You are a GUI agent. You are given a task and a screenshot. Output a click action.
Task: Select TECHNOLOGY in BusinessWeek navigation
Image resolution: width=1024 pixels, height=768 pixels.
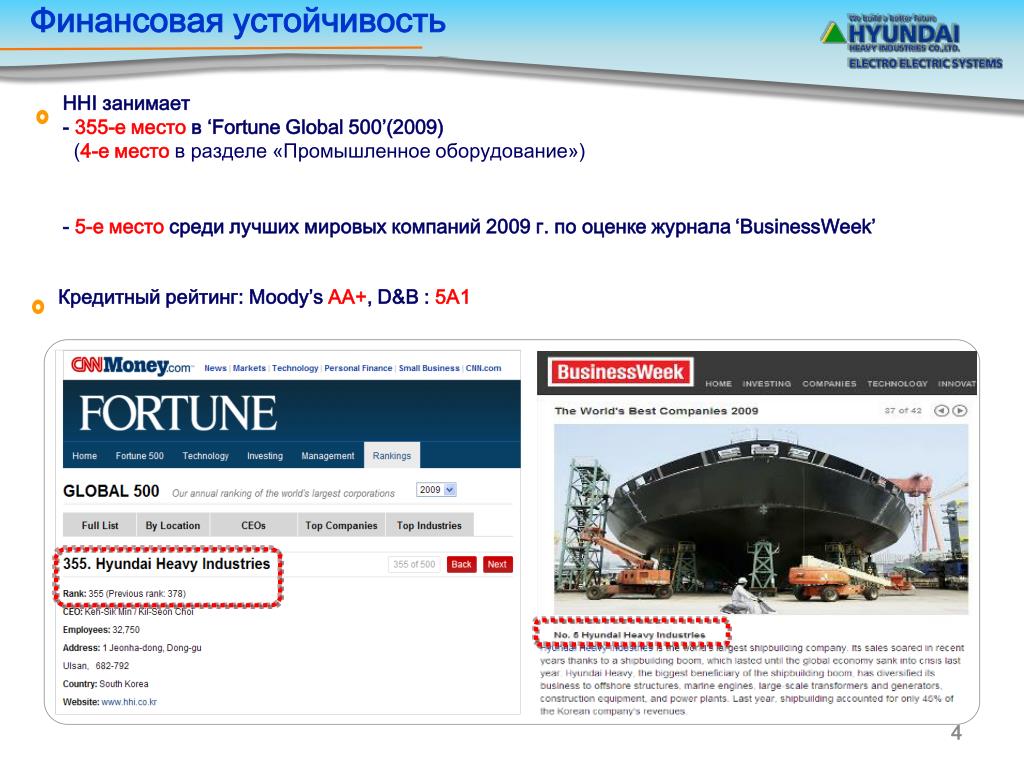897,384
